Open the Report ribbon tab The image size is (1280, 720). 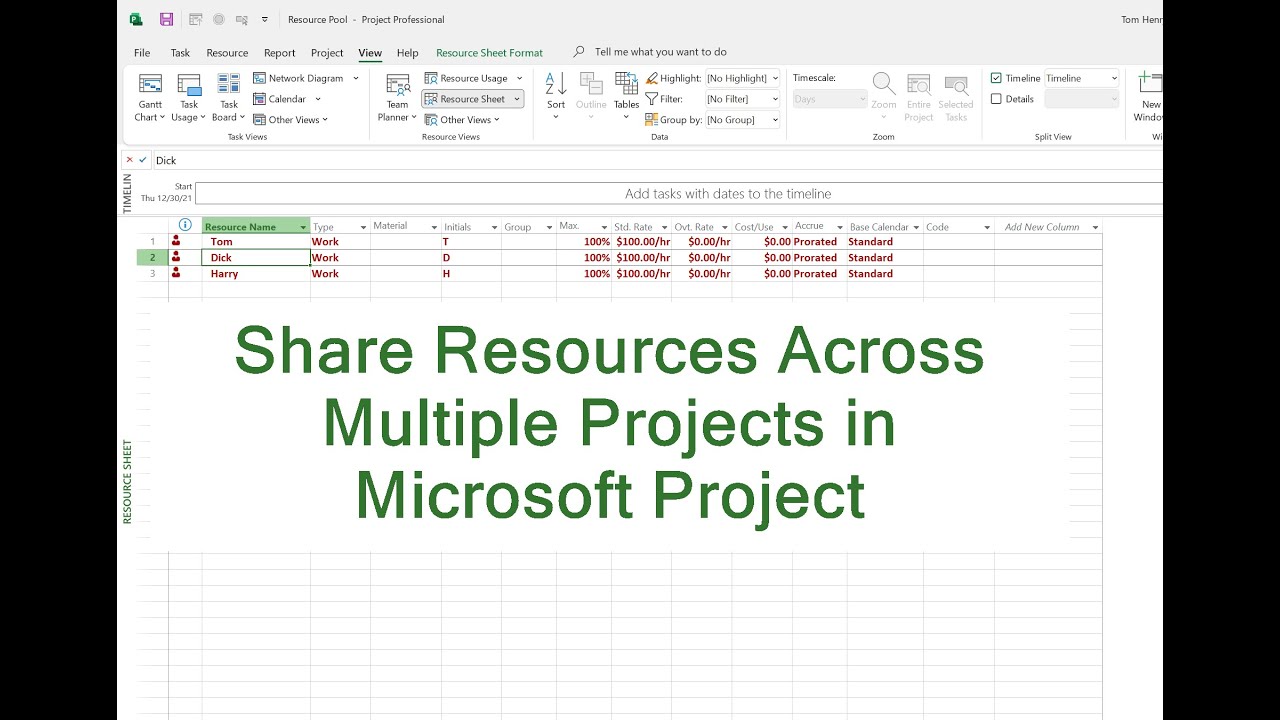(280, 53)
